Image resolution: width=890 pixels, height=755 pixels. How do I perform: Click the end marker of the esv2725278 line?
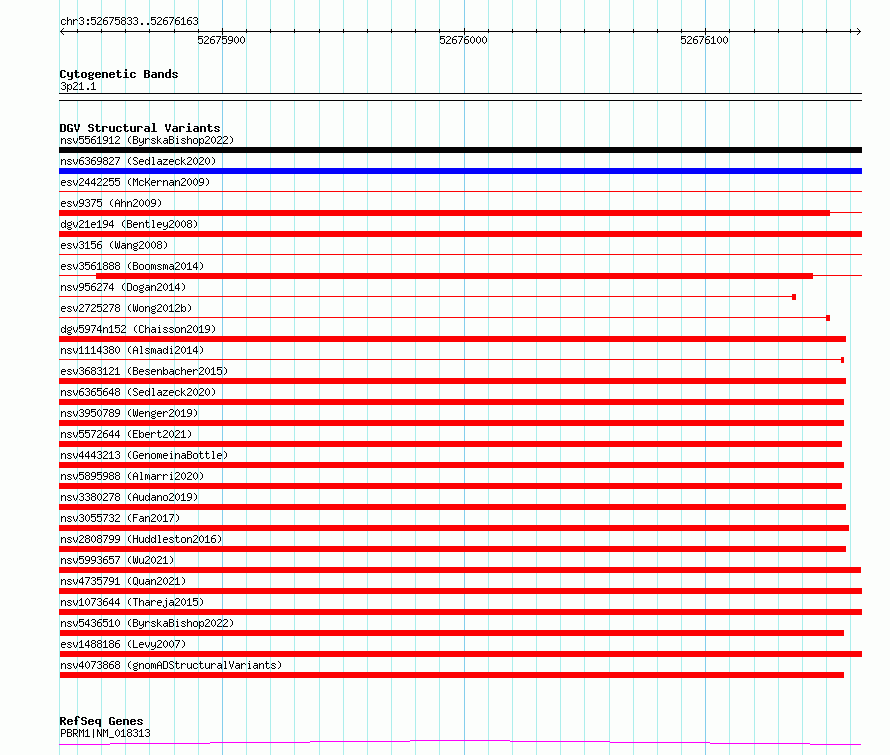coord(828,318)
